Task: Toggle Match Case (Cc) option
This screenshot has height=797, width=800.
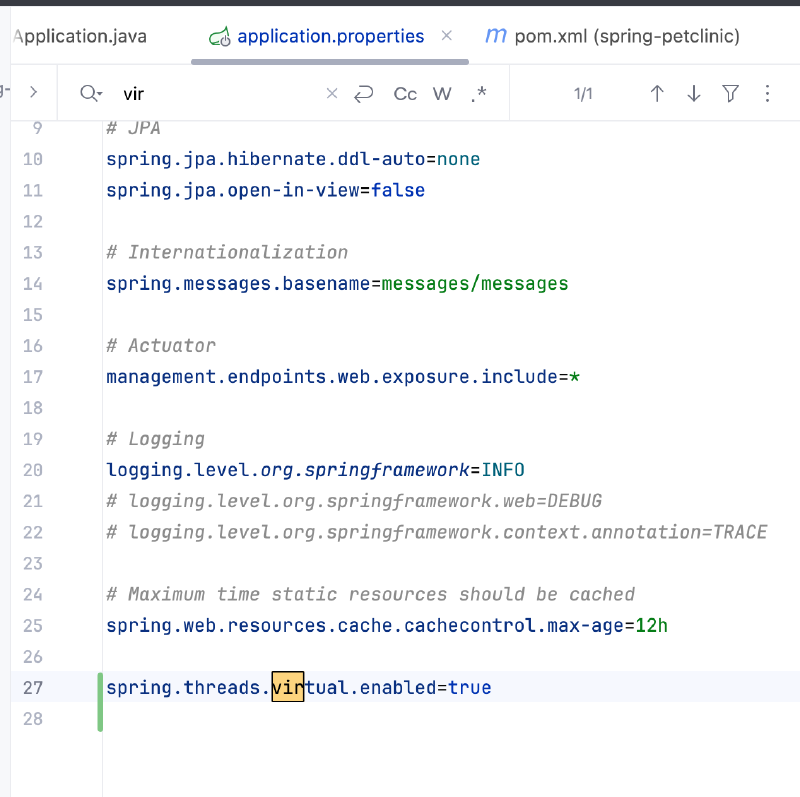Action: pyautogui.click(x=405, y=93)
